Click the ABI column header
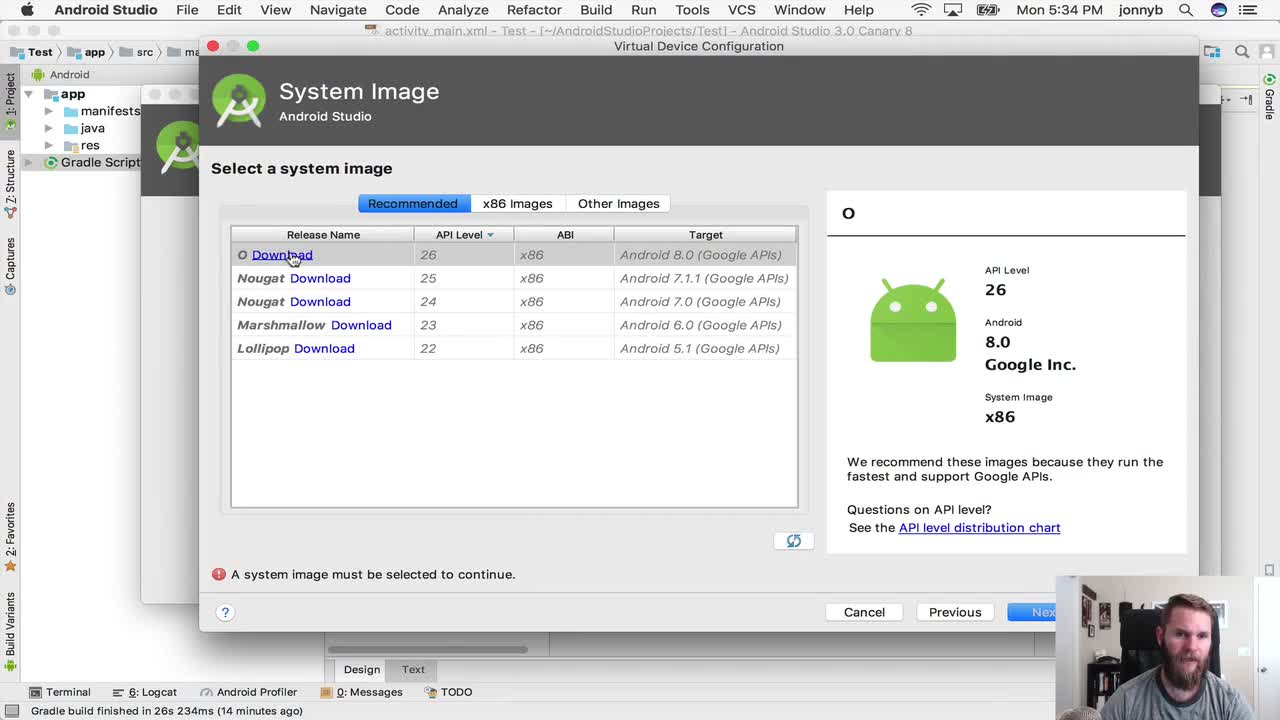1280x720 pixels. [x=565, y=235]
